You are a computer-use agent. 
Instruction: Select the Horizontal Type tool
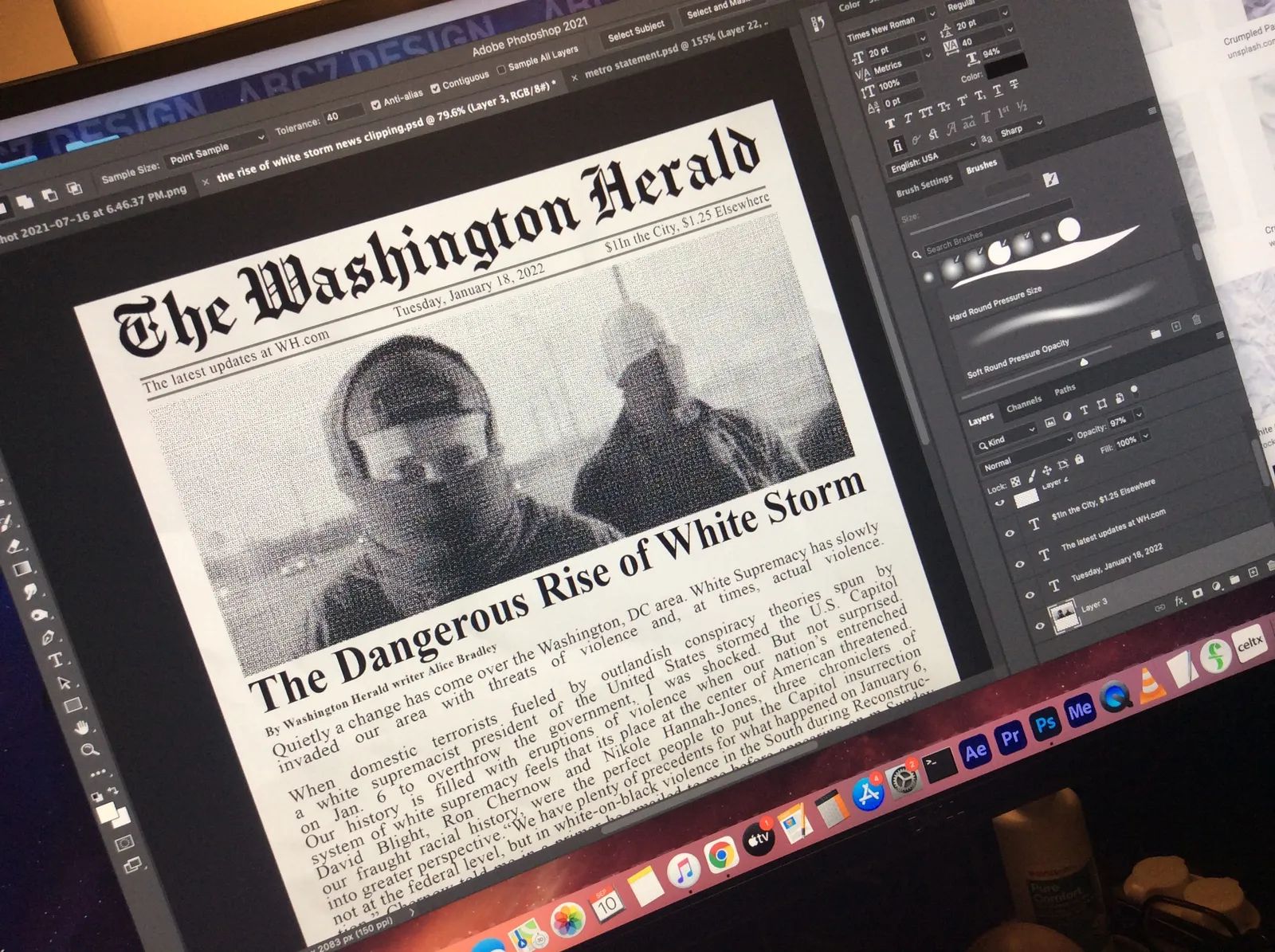[x=56, y=660]
